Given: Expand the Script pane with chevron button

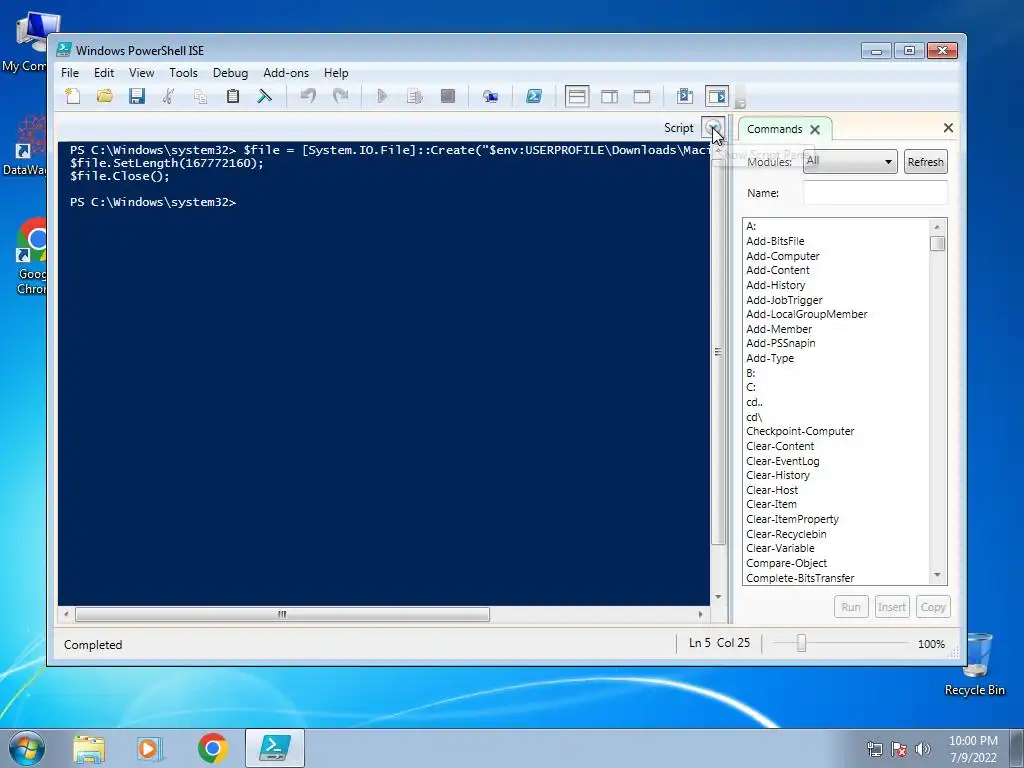Looking at the screenshot, I should [x=713, y=127].
